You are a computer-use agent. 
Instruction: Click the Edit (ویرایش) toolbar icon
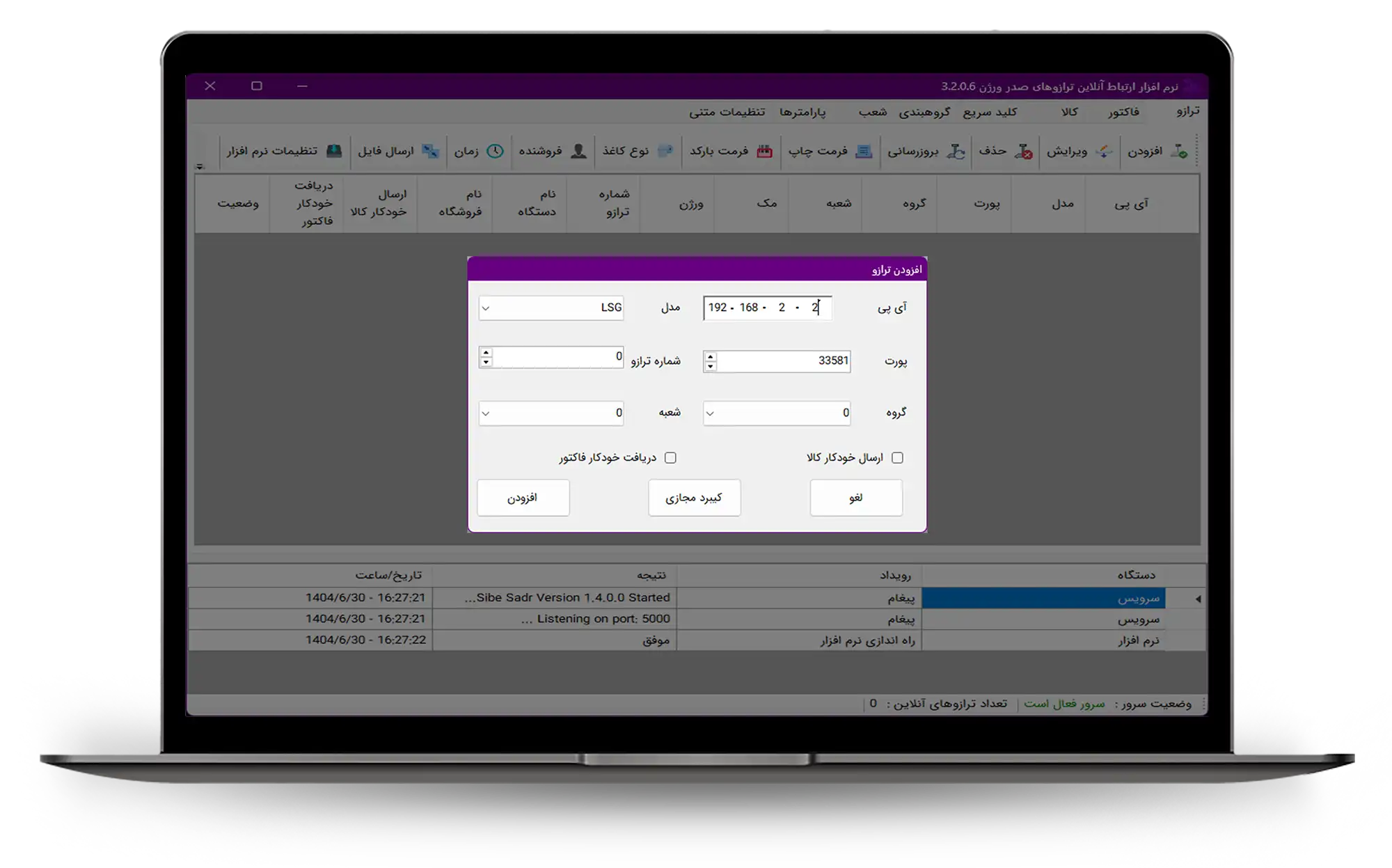[1104, 151]
